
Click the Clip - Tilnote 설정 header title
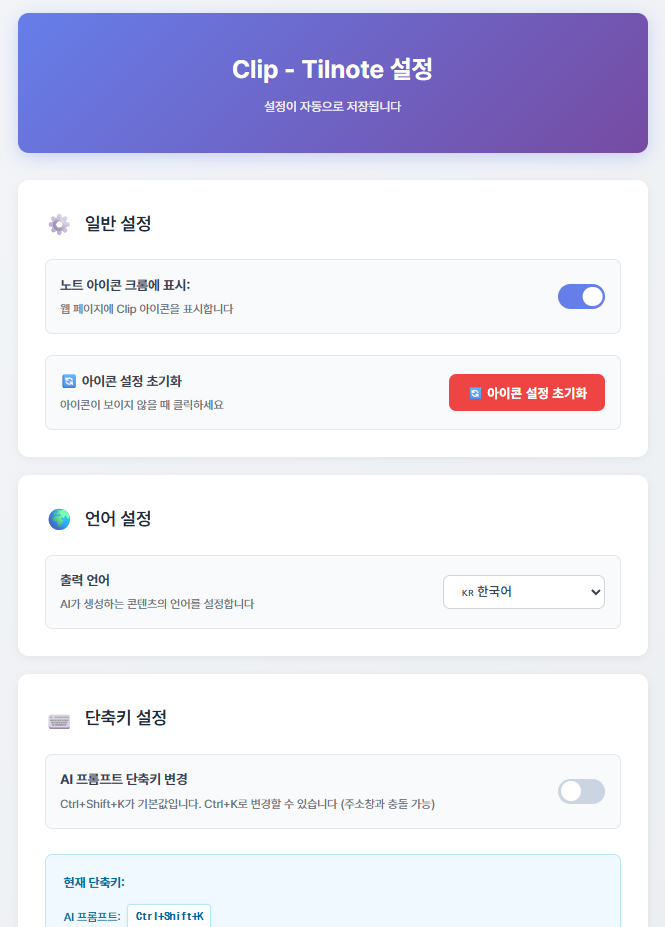(332, 69)
